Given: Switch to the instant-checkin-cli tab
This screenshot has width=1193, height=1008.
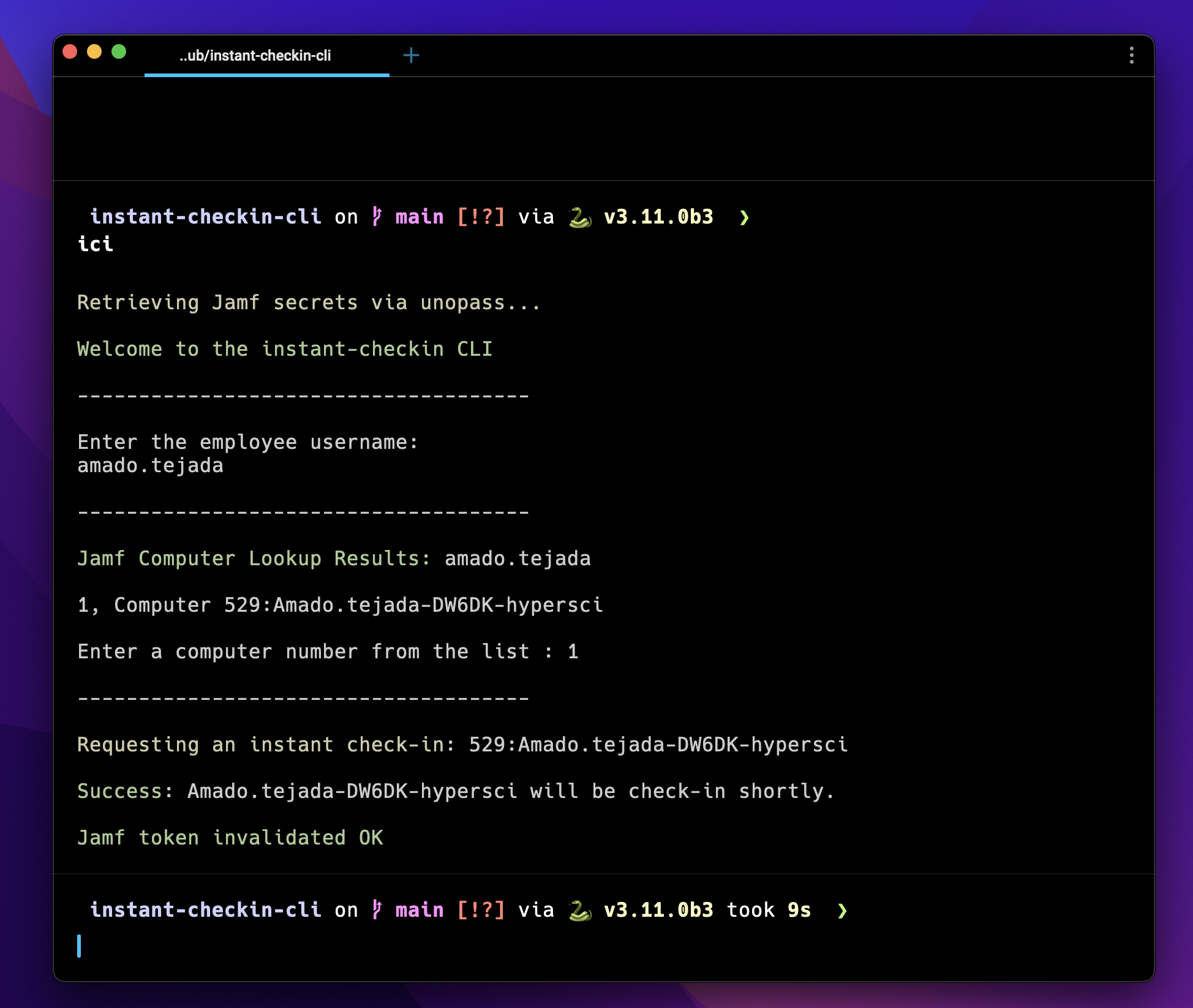Looking at the screenshot, I should click(x=255, y=56).
